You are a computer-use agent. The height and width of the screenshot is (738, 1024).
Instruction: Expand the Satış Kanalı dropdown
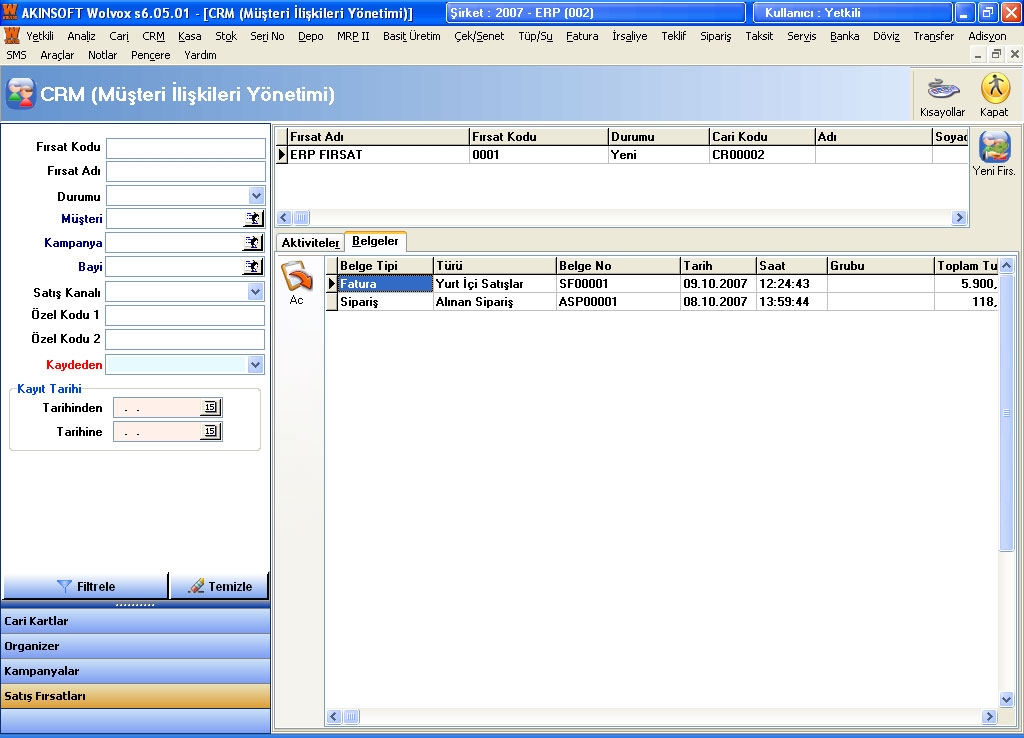tap(256, 292)
